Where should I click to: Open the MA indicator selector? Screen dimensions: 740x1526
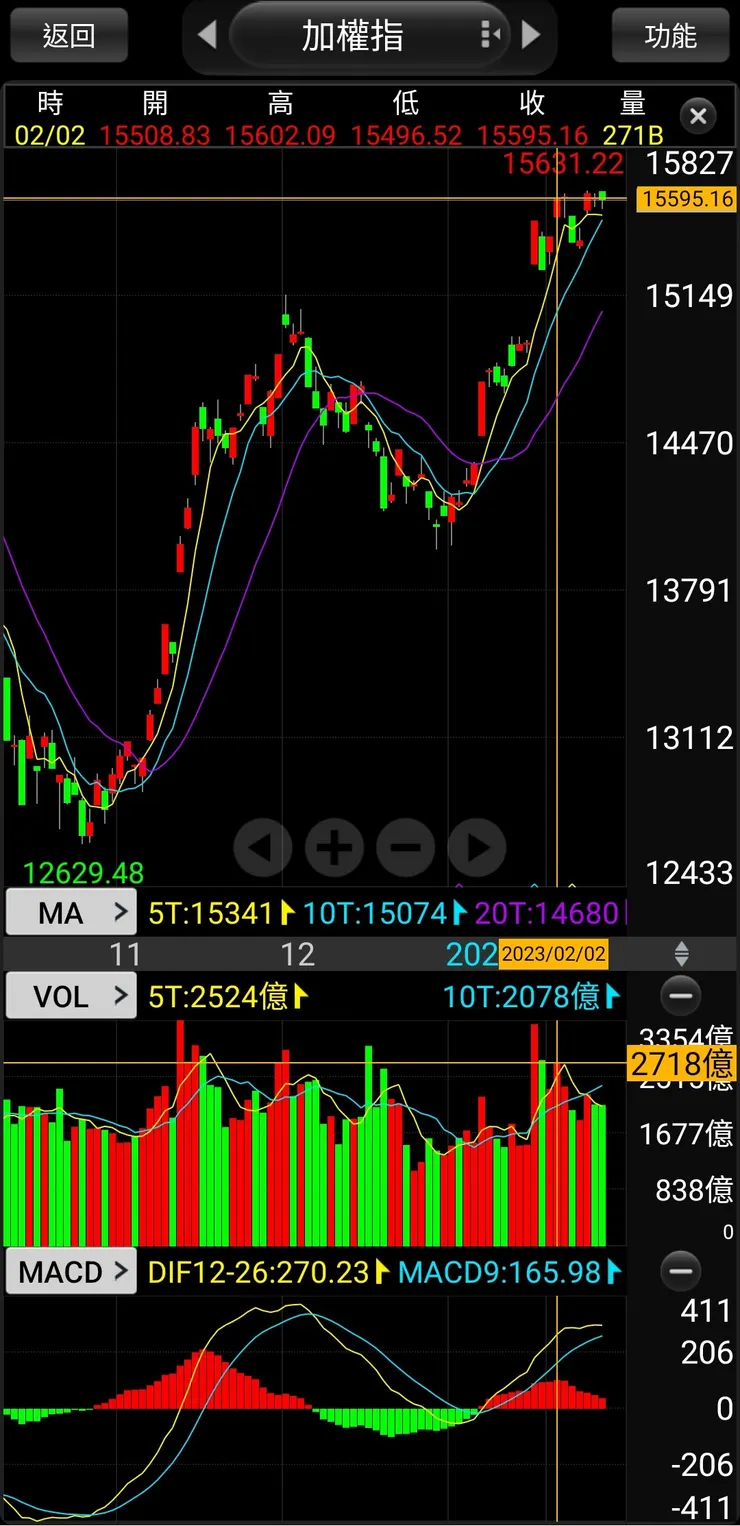(x=71, y=913)
